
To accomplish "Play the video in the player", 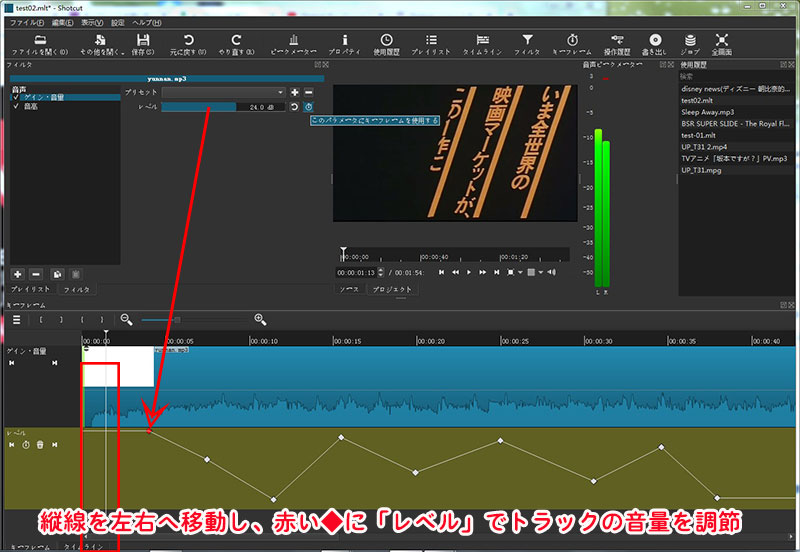I will coord(469,272).
